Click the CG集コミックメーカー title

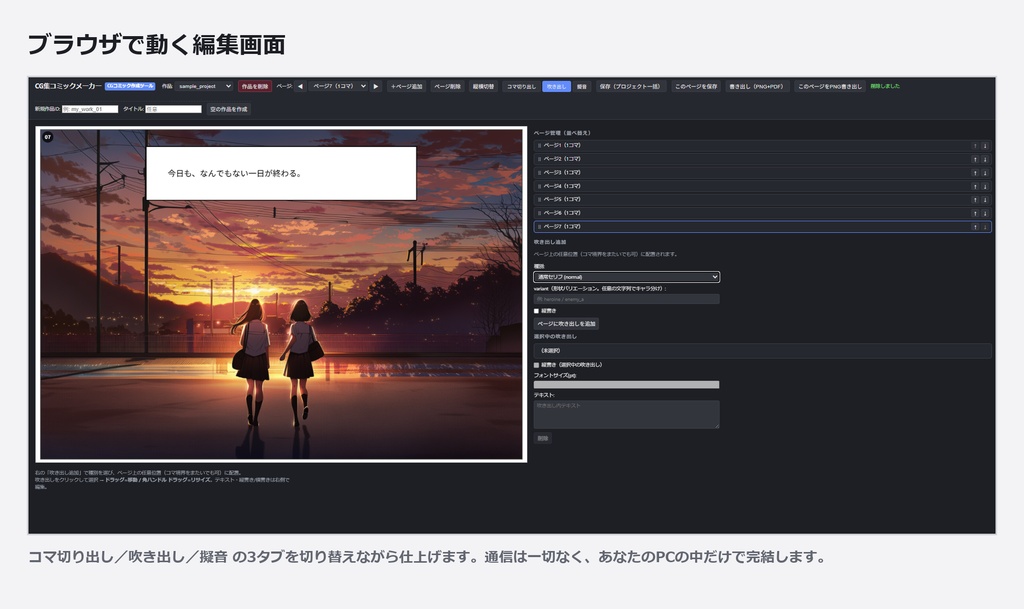(68, 86)
